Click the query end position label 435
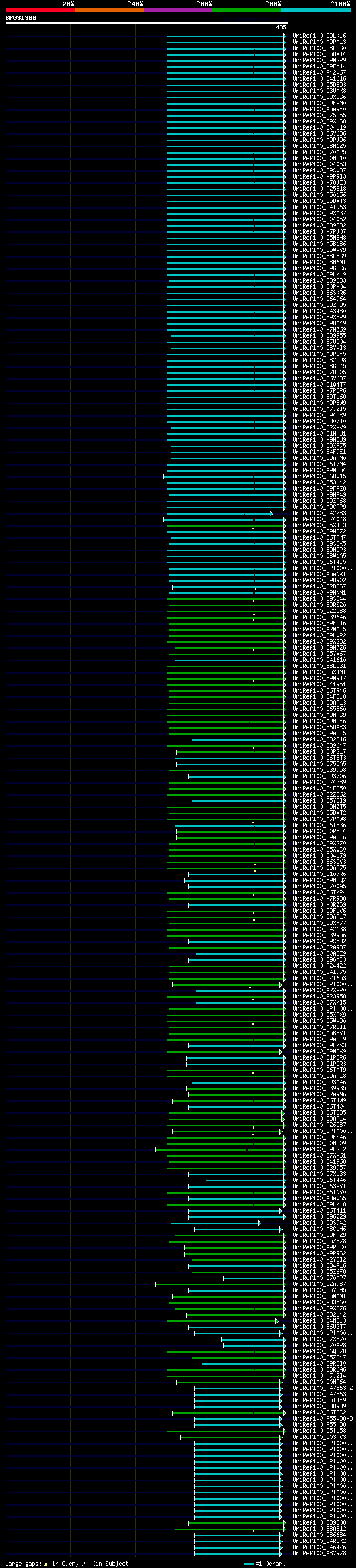Screen dimensions: 356x1568 (x=281, y=28)
